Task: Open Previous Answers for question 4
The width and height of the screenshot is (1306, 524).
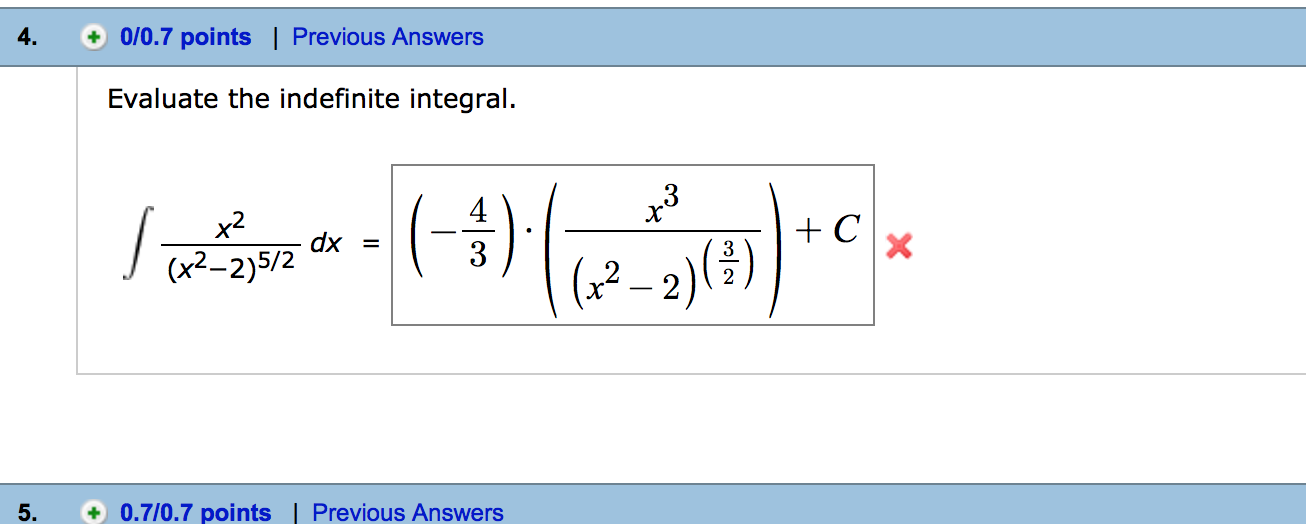Action: [388, 38]
